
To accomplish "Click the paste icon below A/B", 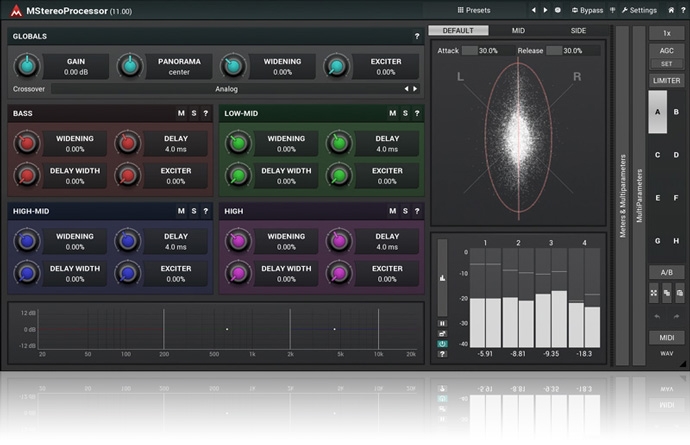I will (680, 293).
